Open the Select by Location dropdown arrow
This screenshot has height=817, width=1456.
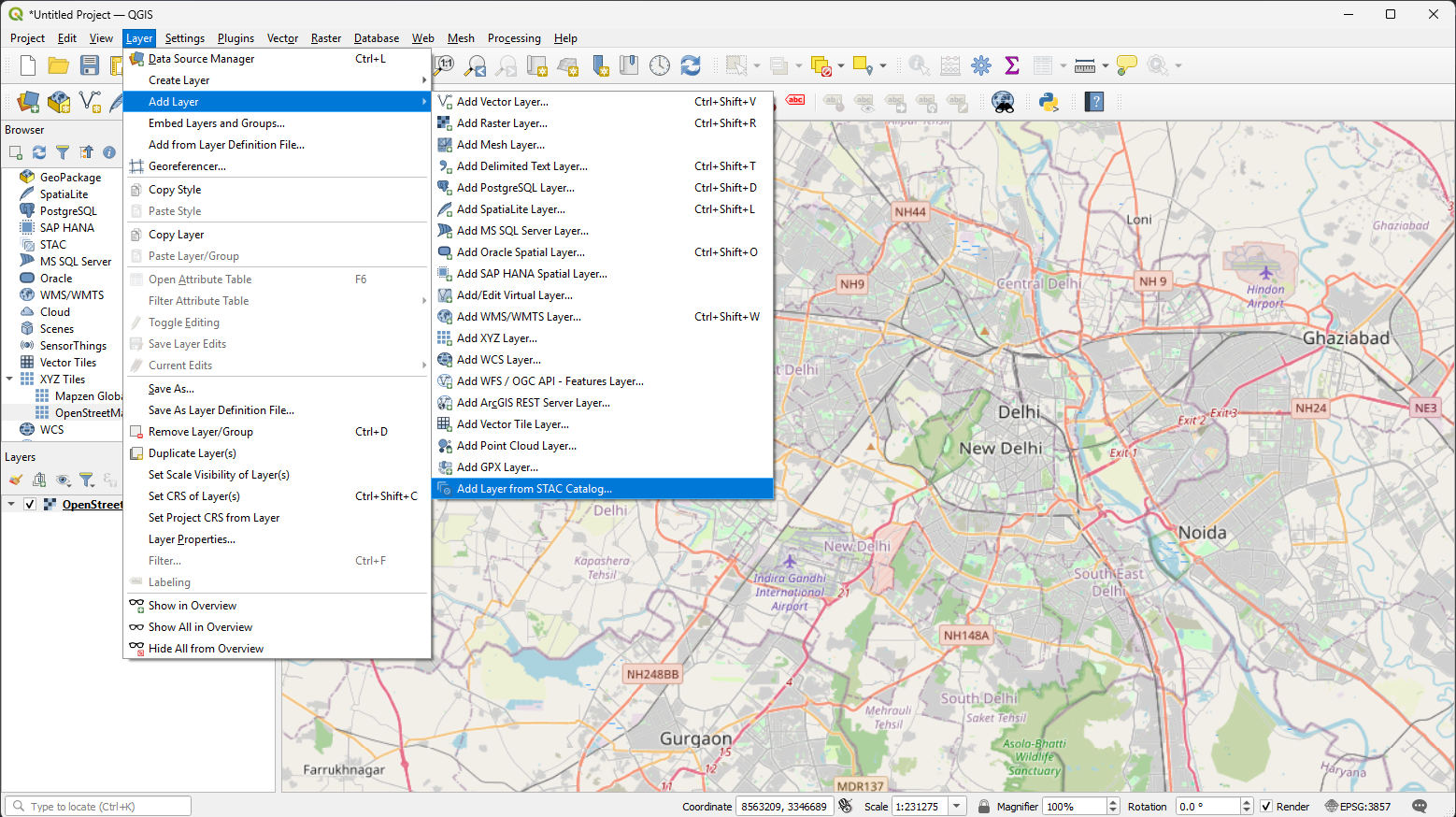pyautogui.click(x=883, y=65)
